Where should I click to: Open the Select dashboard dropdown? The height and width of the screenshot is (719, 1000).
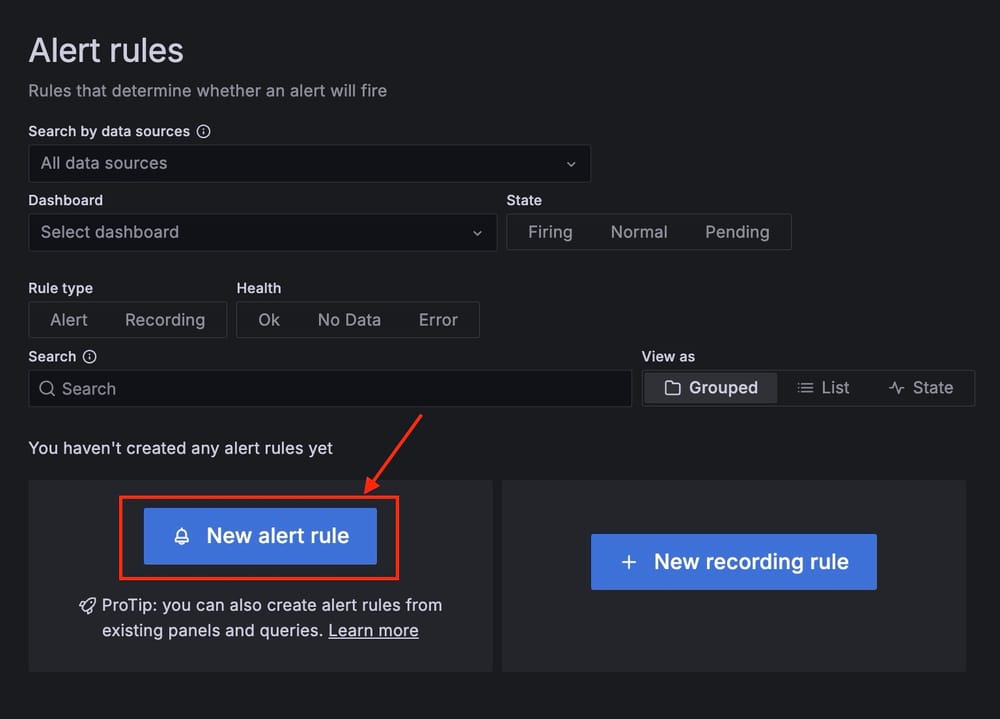point(263,231)
